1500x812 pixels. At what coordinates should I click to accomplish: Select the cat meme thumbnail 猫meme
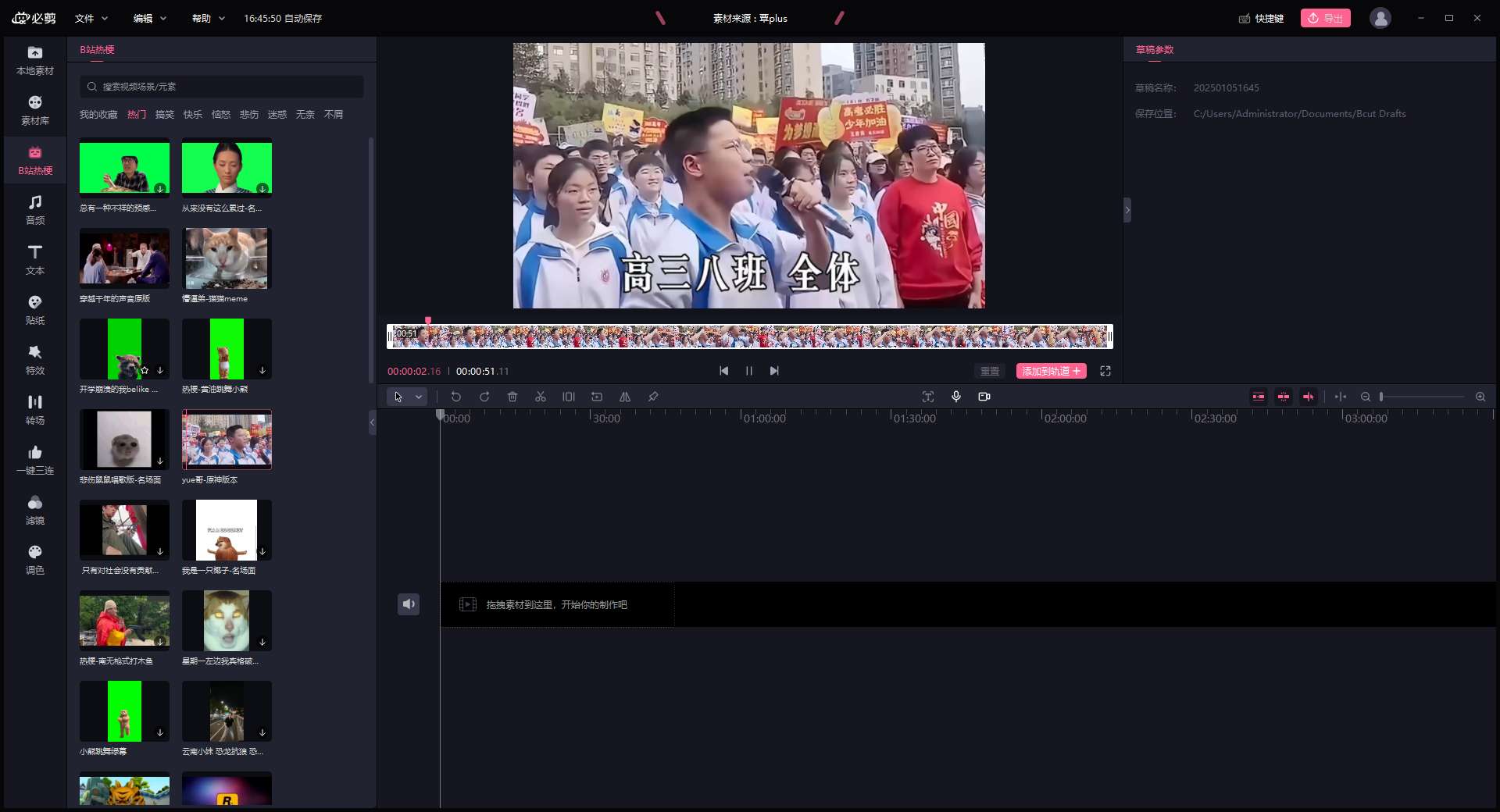227,258
